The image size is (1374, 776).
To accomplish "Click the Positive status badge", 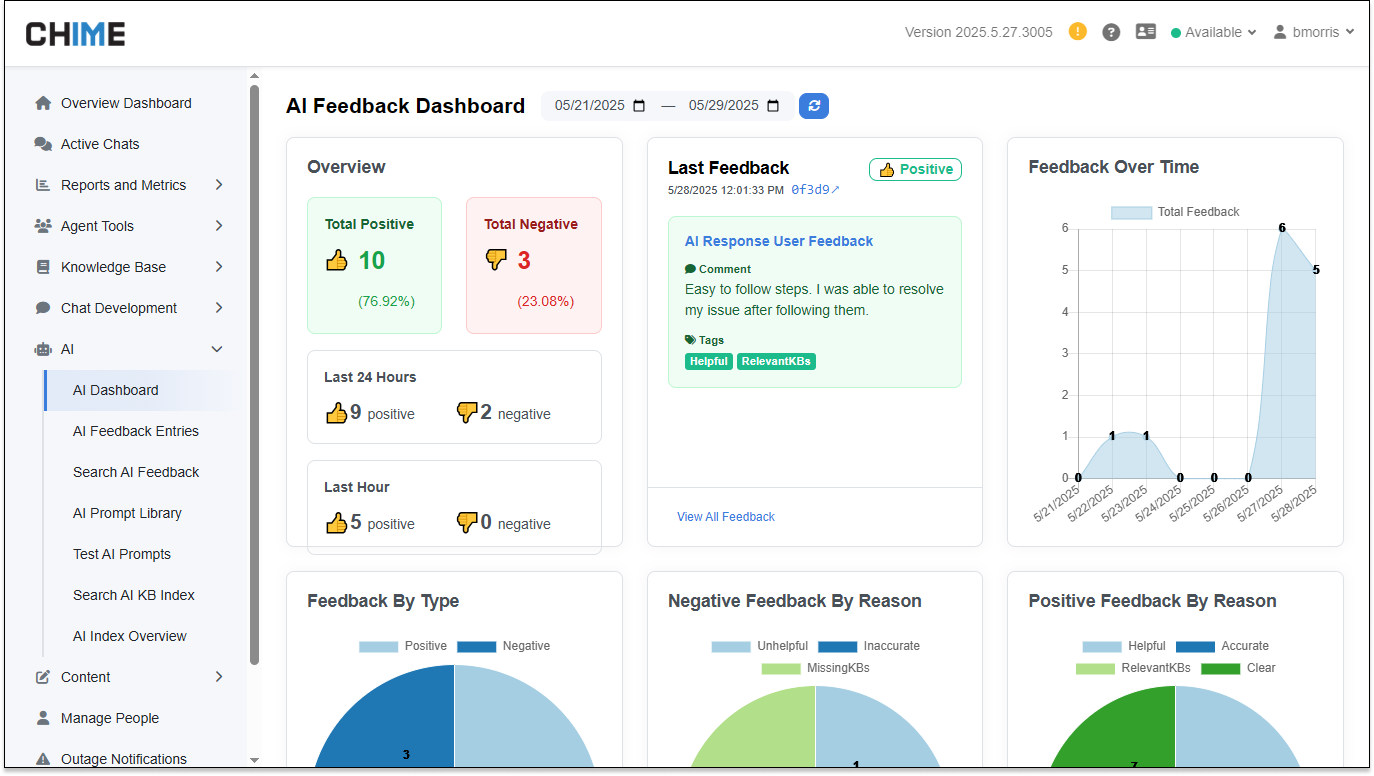I will click(915, 170).
